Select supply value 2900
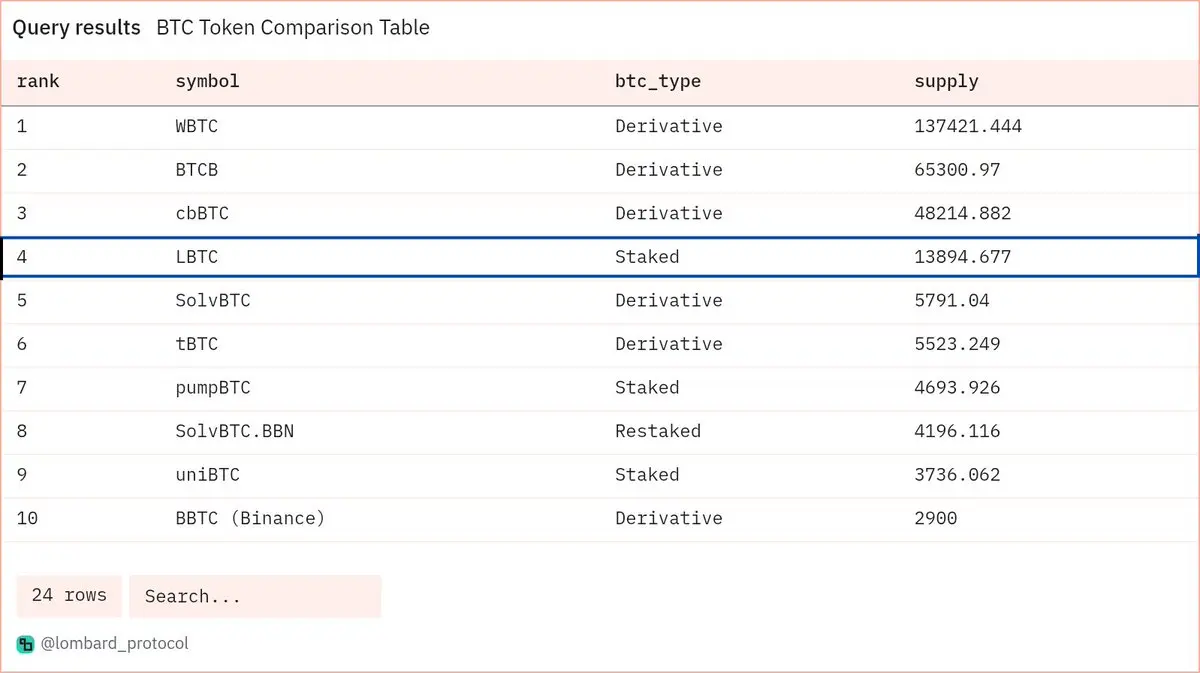The height and width of the screenshot is (673, 1200). [x=936, y=518]
